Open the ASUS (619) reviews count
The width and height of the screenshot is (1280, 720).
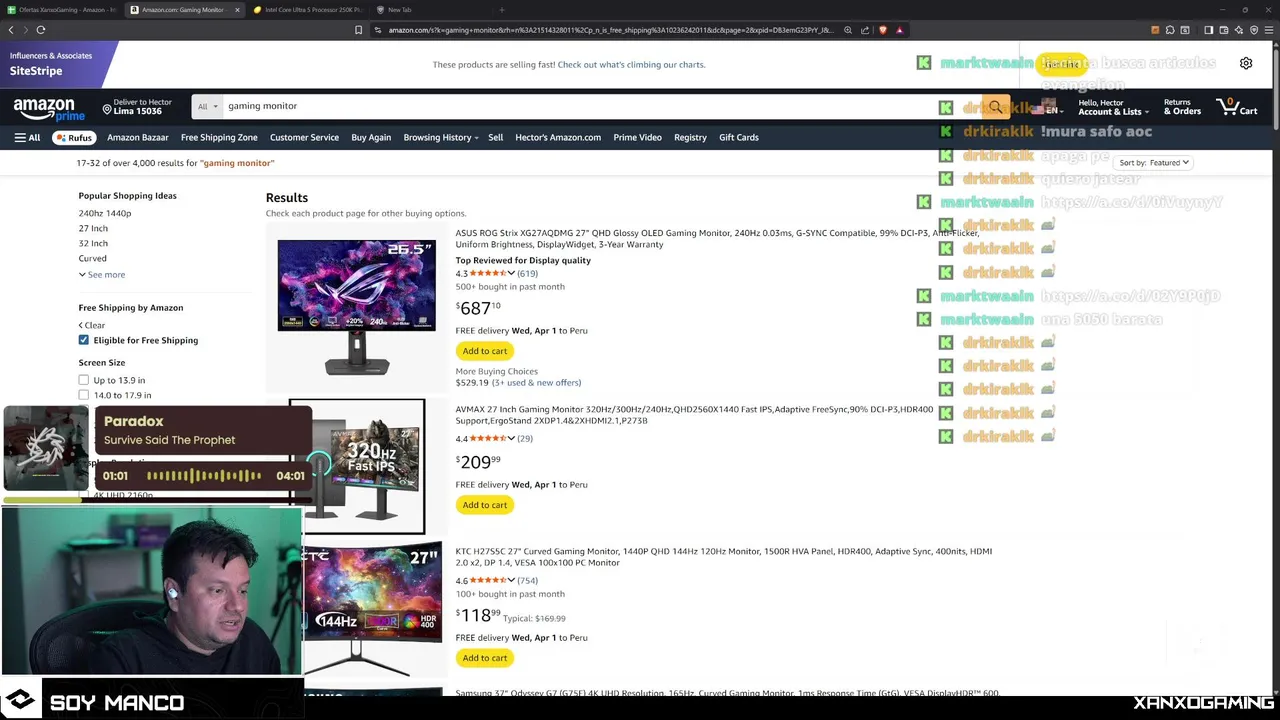coord(527,273)
